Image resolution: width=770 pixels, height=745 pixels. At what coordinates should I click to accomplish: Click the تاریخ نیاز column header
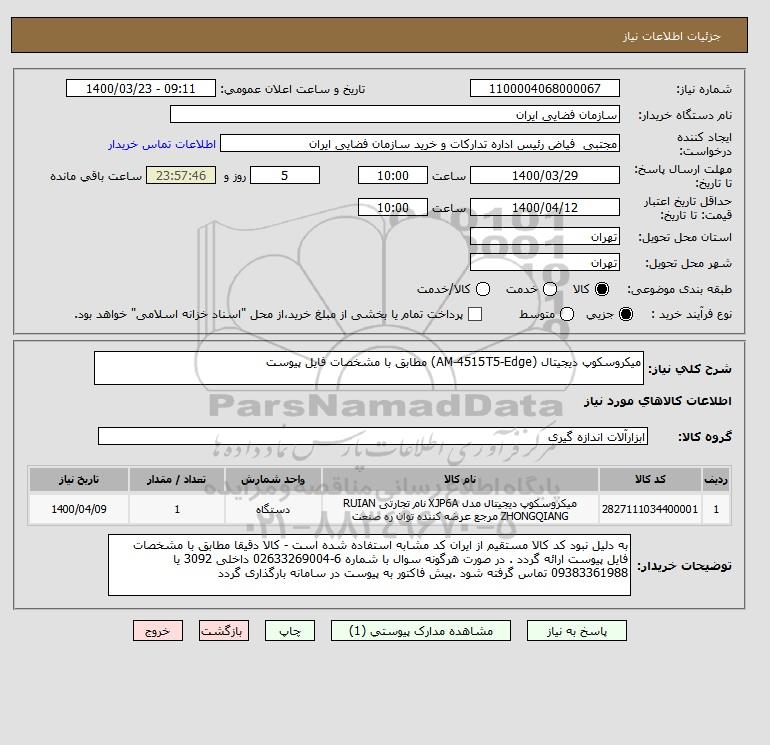79,480
